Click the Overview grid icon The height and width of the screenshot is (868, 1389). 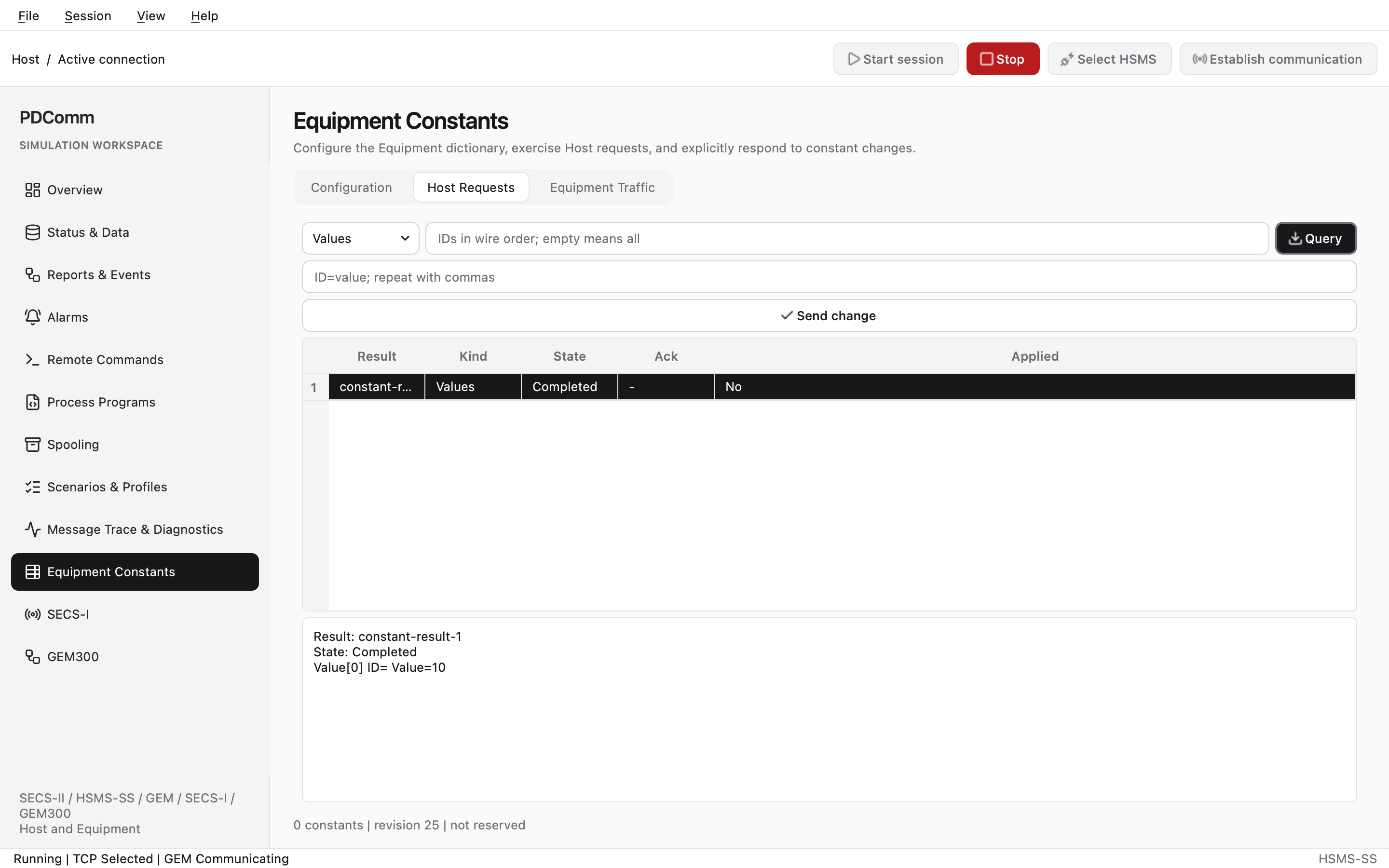[33, 190]
